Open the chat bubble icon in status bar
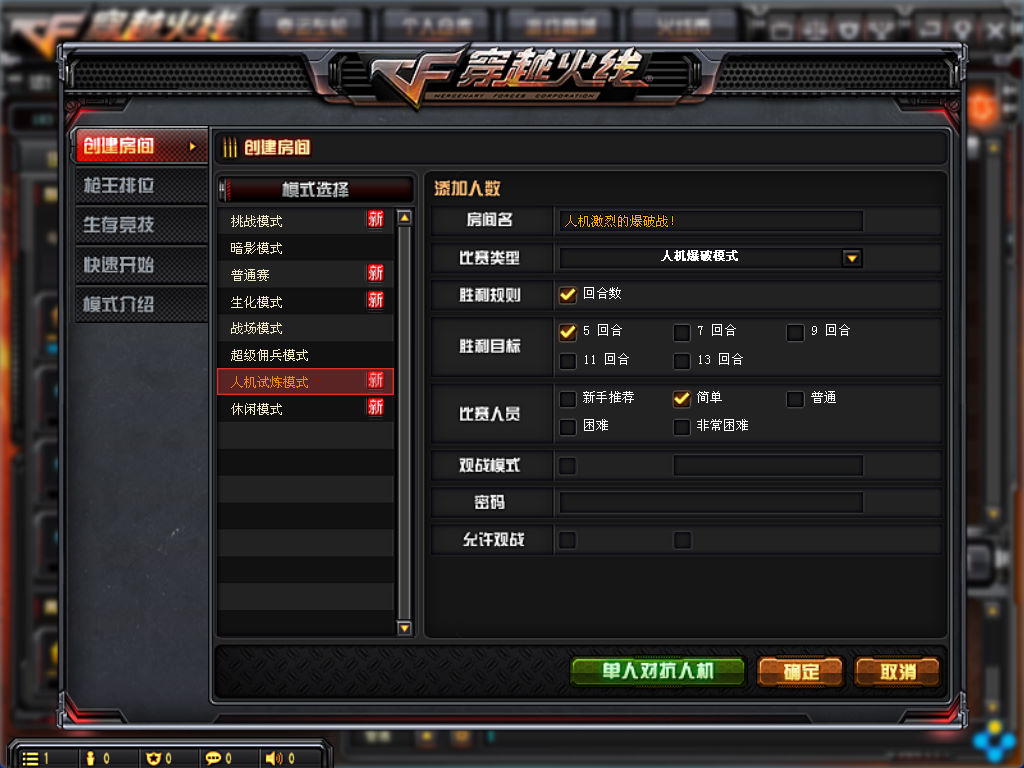This screenshot has height=768, width=1024. 213,758
